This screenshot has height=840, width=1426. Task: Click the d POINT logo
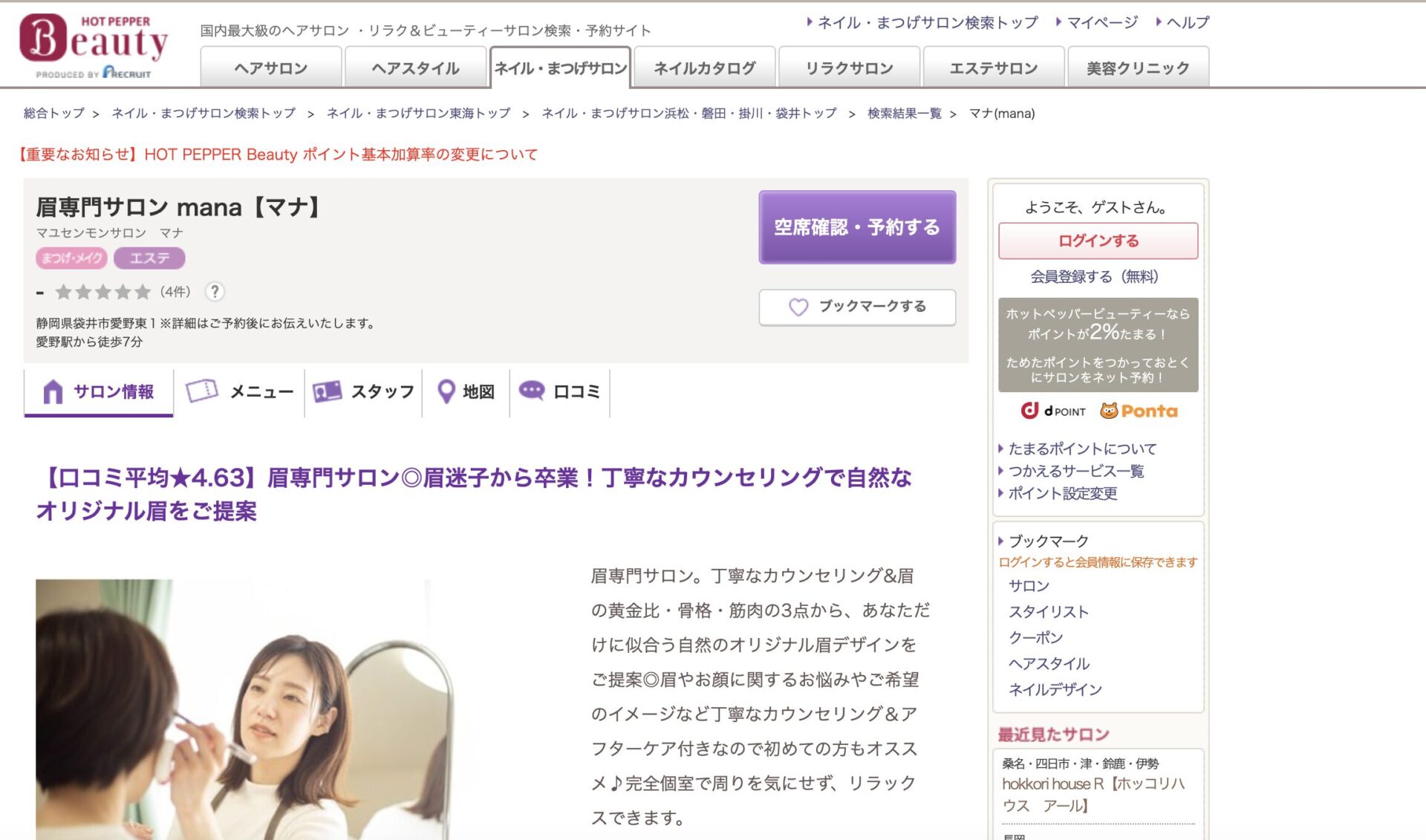(1052, 411)
